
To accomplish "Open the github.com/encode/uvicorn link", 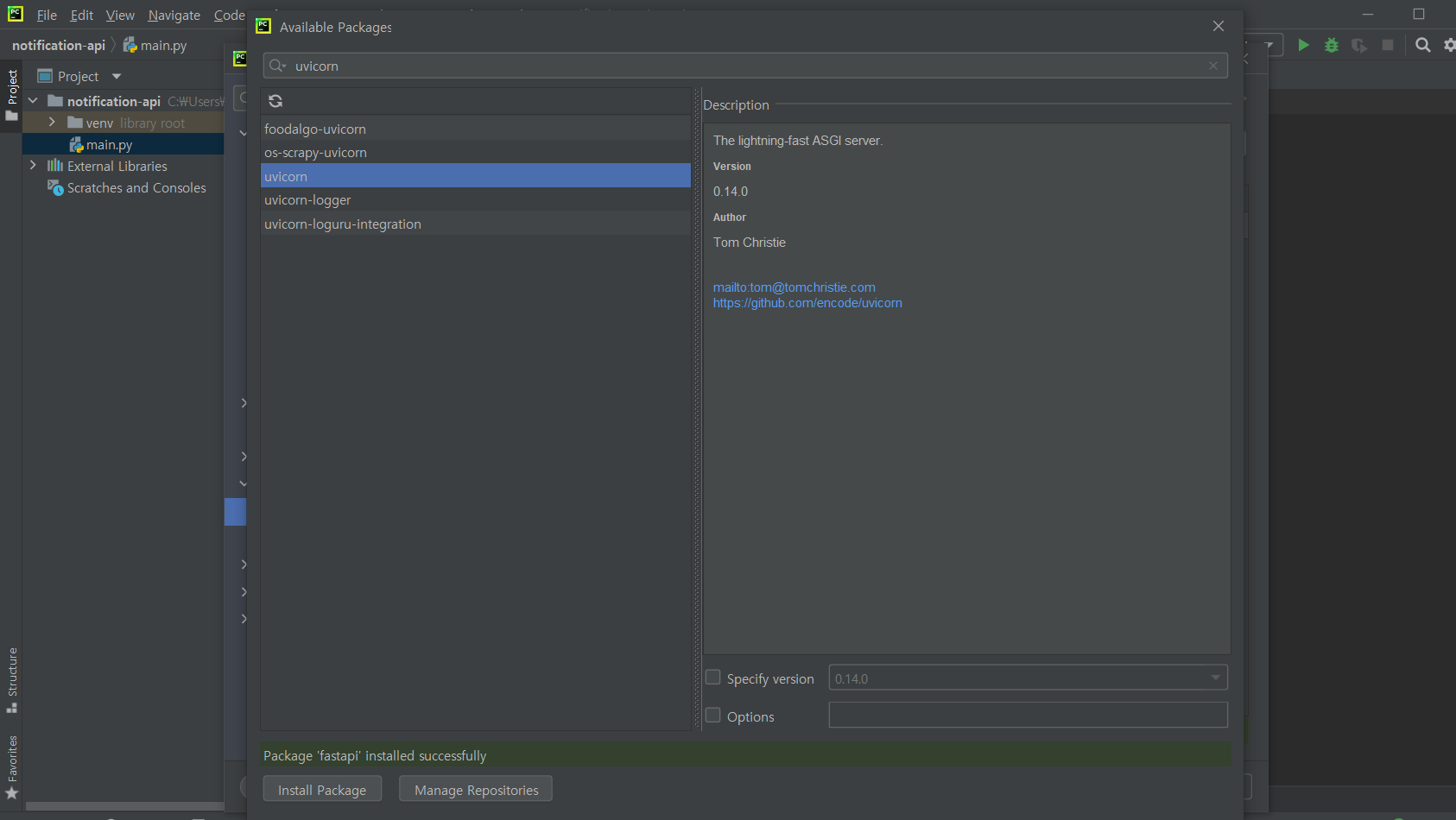I will (807, 303).
